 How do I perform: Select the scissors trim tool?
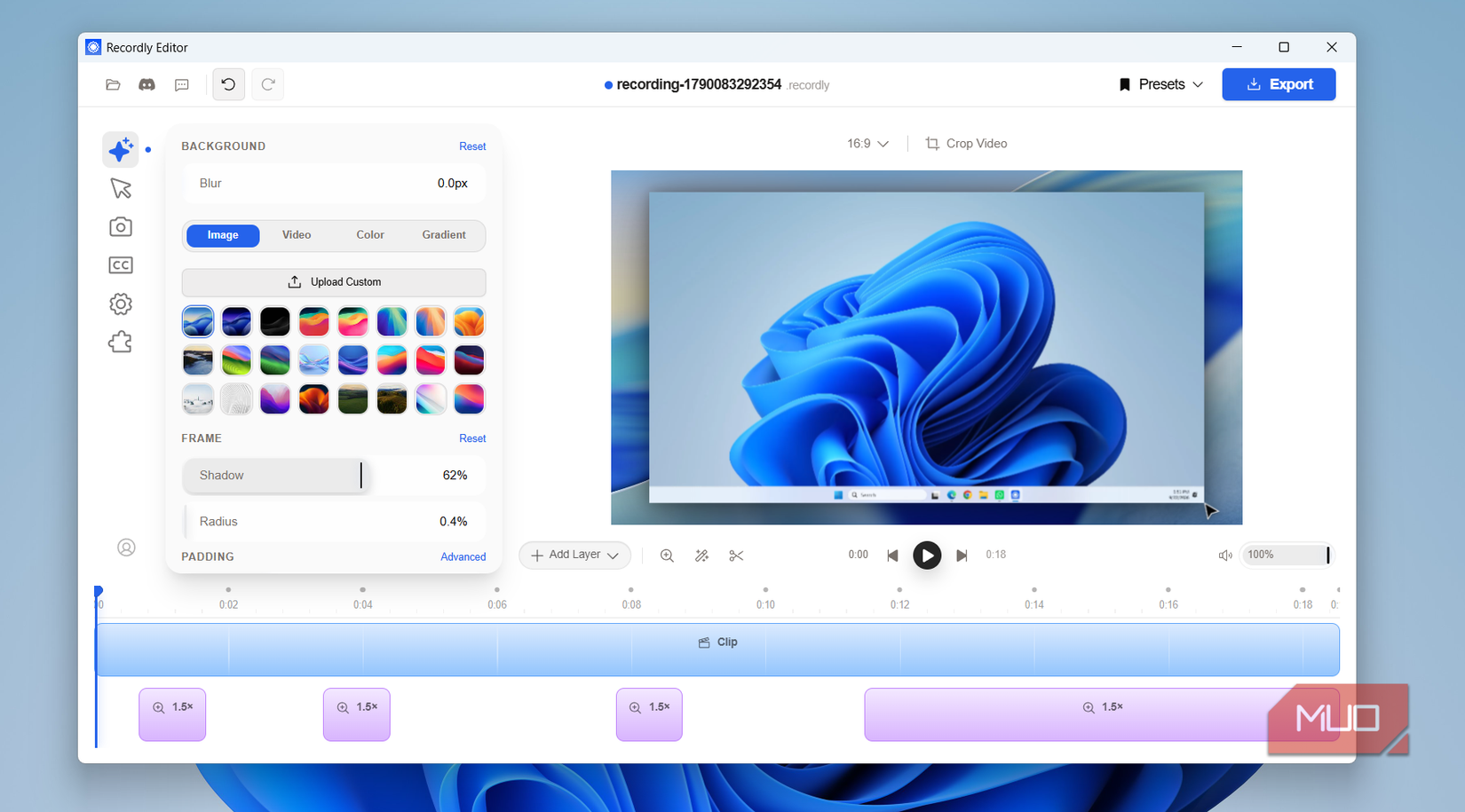click(736, 556)
